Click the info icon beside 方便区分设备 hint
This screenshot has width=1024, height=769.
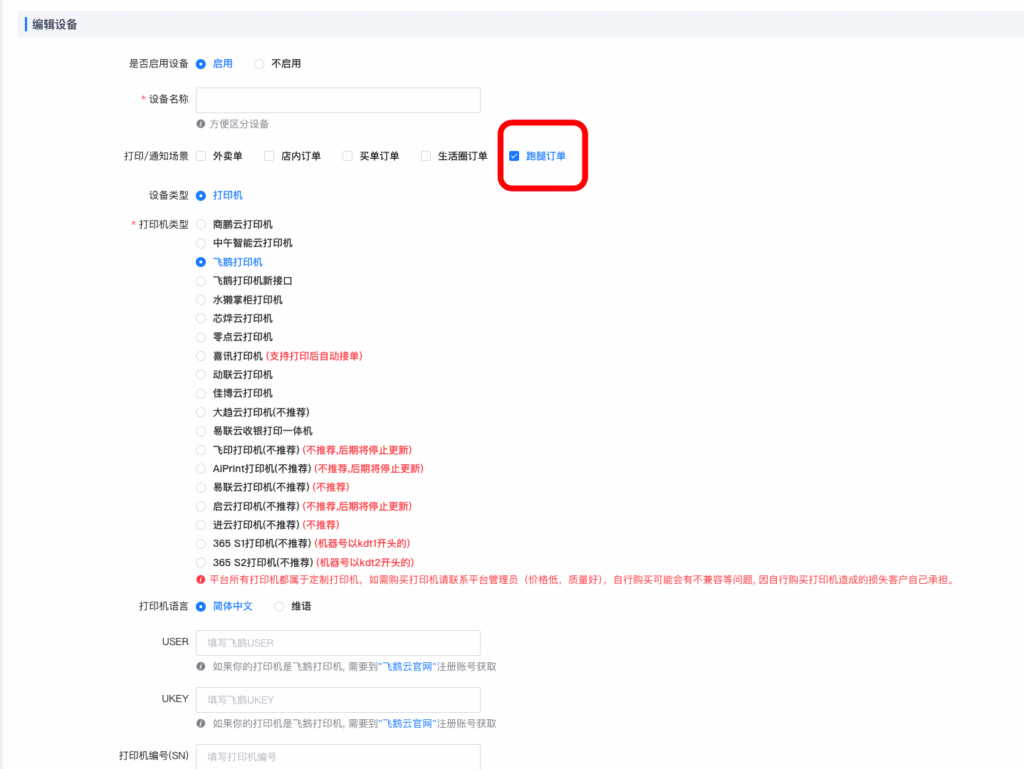pyautogui.click(x=199, y=124)
